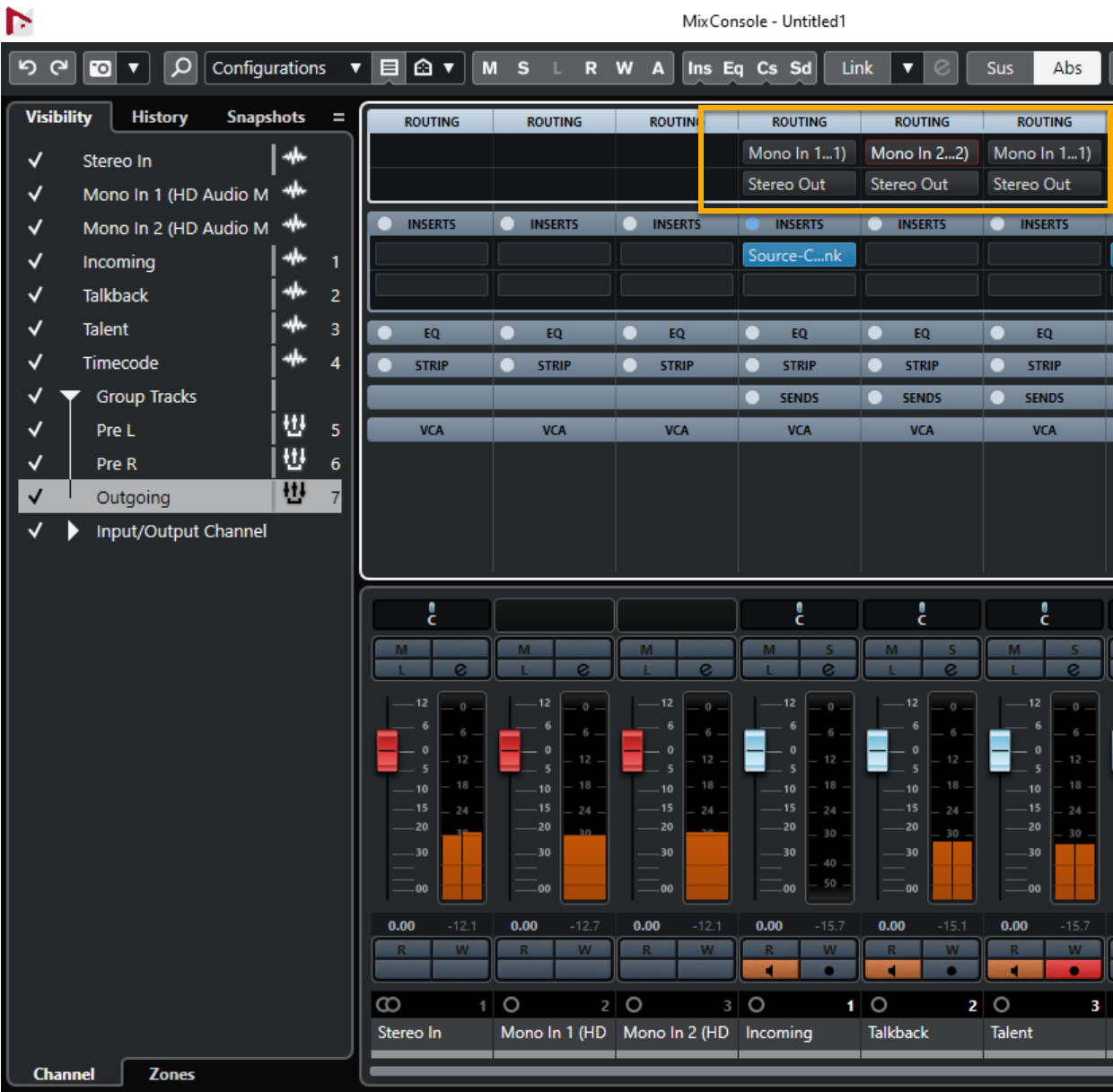Click the camera snapshot icon

[101, 68]
